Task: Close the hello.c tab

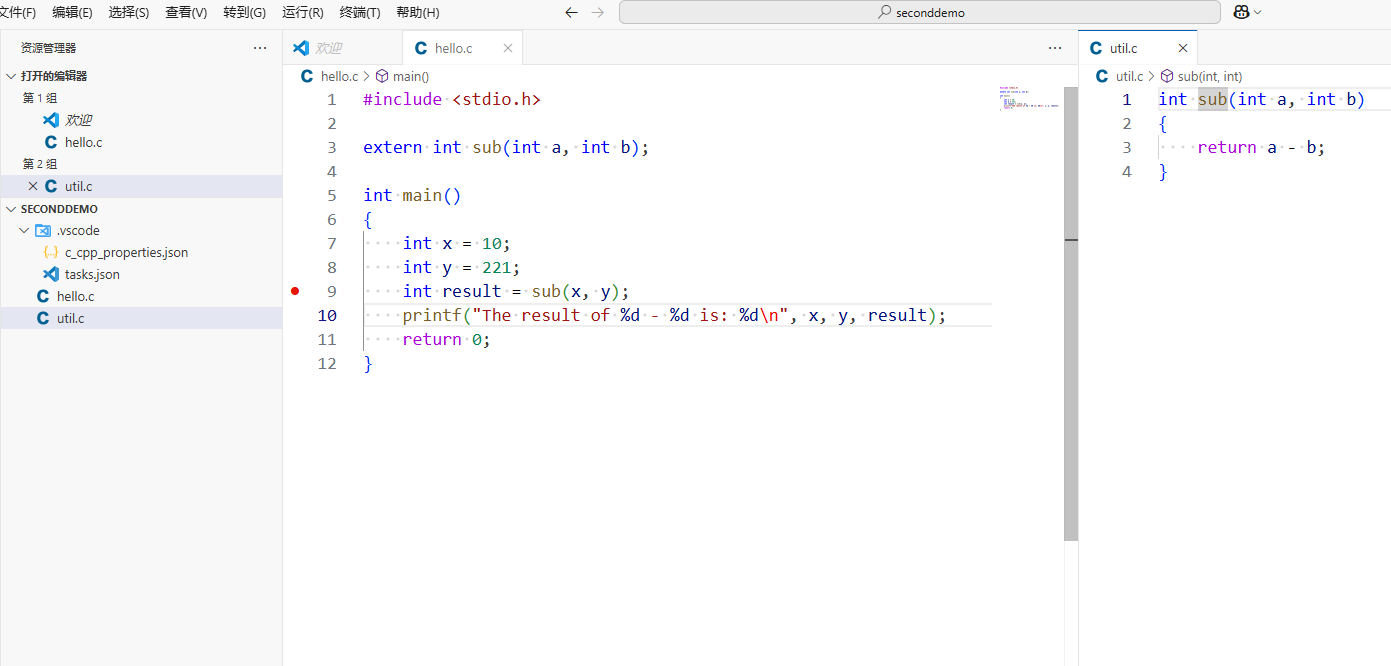Action: (x=508, y=48)
